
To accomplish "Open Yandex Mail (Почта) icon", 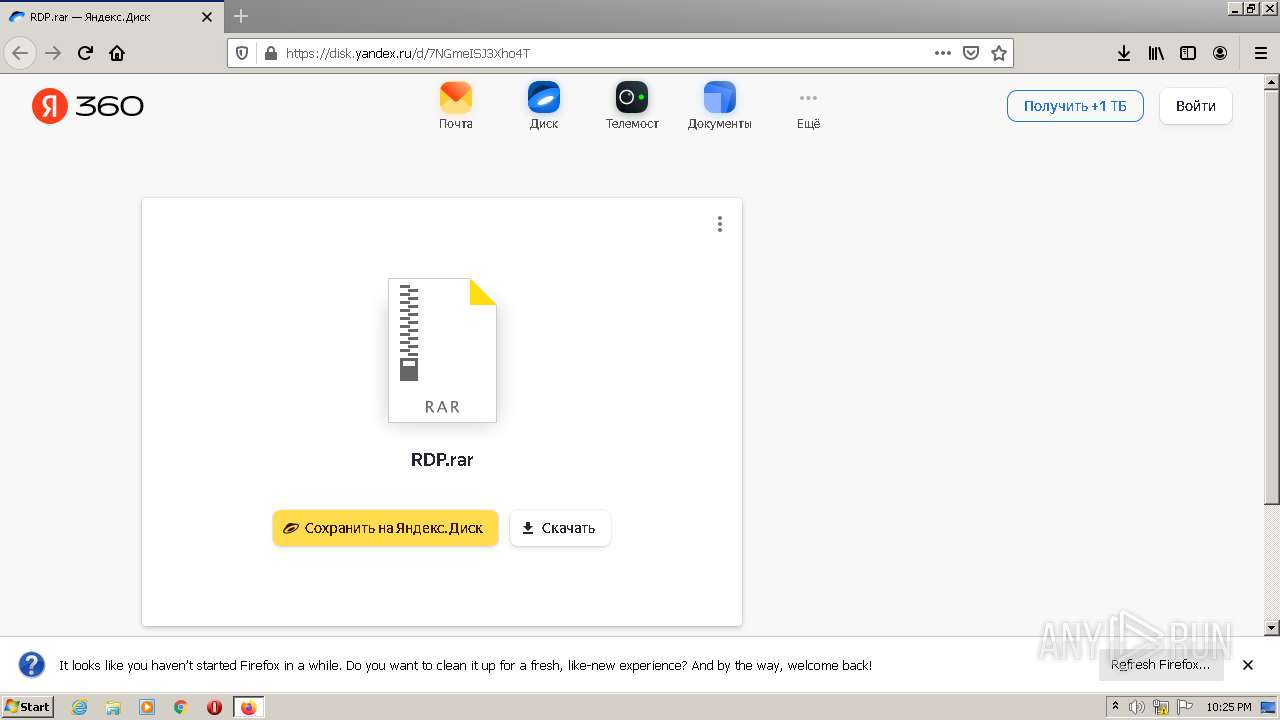I will (455, 105).
